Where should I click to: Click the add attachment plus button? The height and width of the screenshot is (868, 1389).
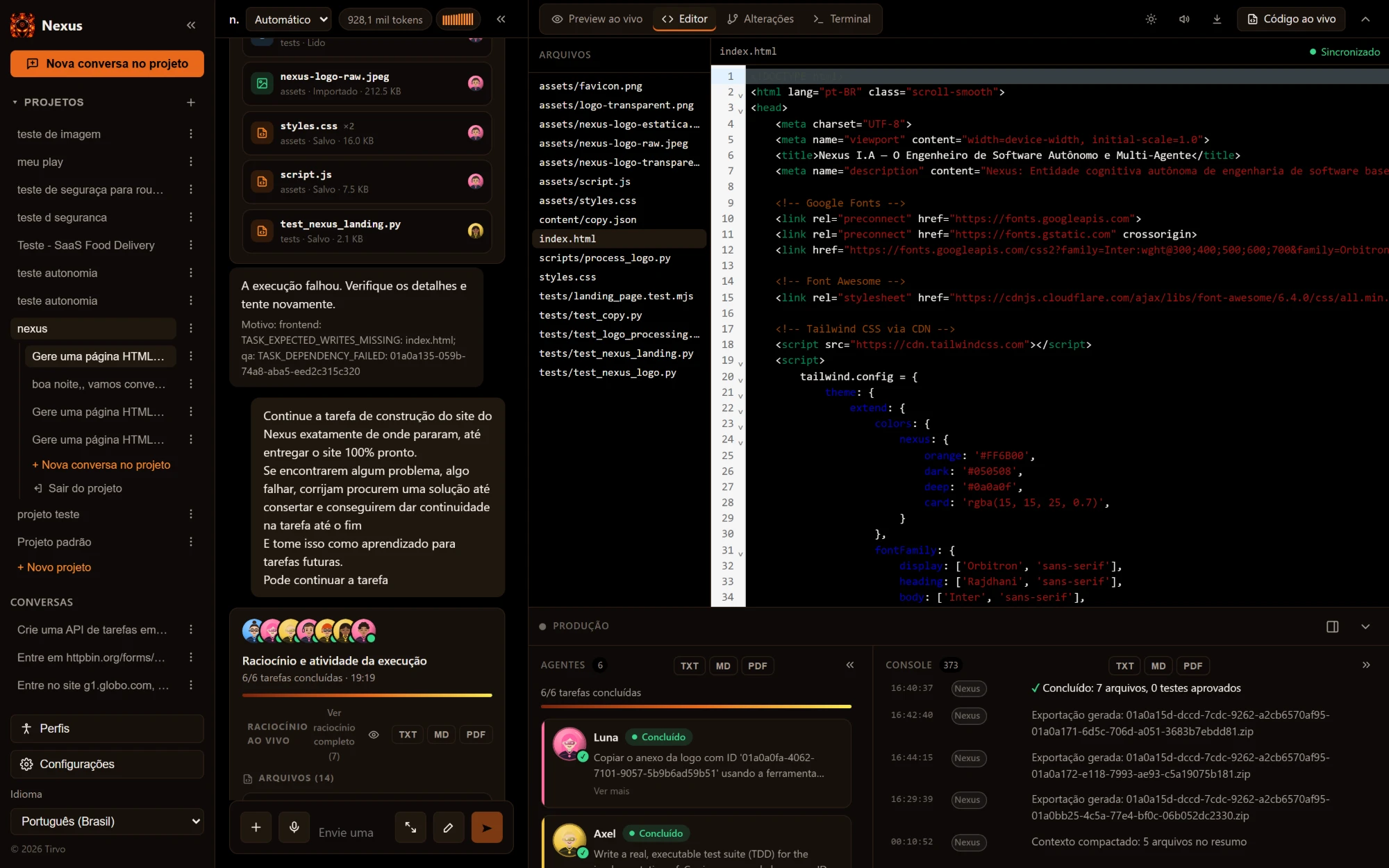click(256, 827)
